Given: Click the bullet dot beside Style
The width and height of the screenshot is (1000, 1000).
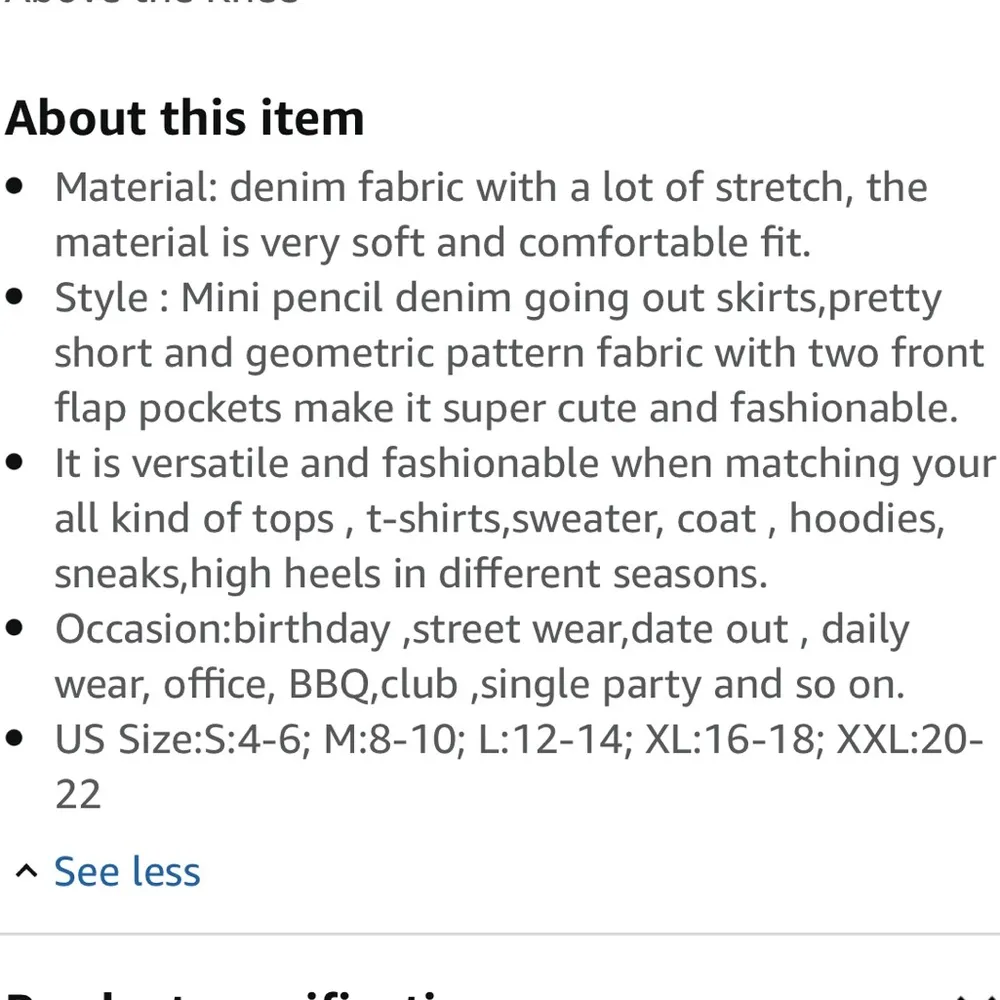Looking at the screenshot, I should tap(15, 298).
